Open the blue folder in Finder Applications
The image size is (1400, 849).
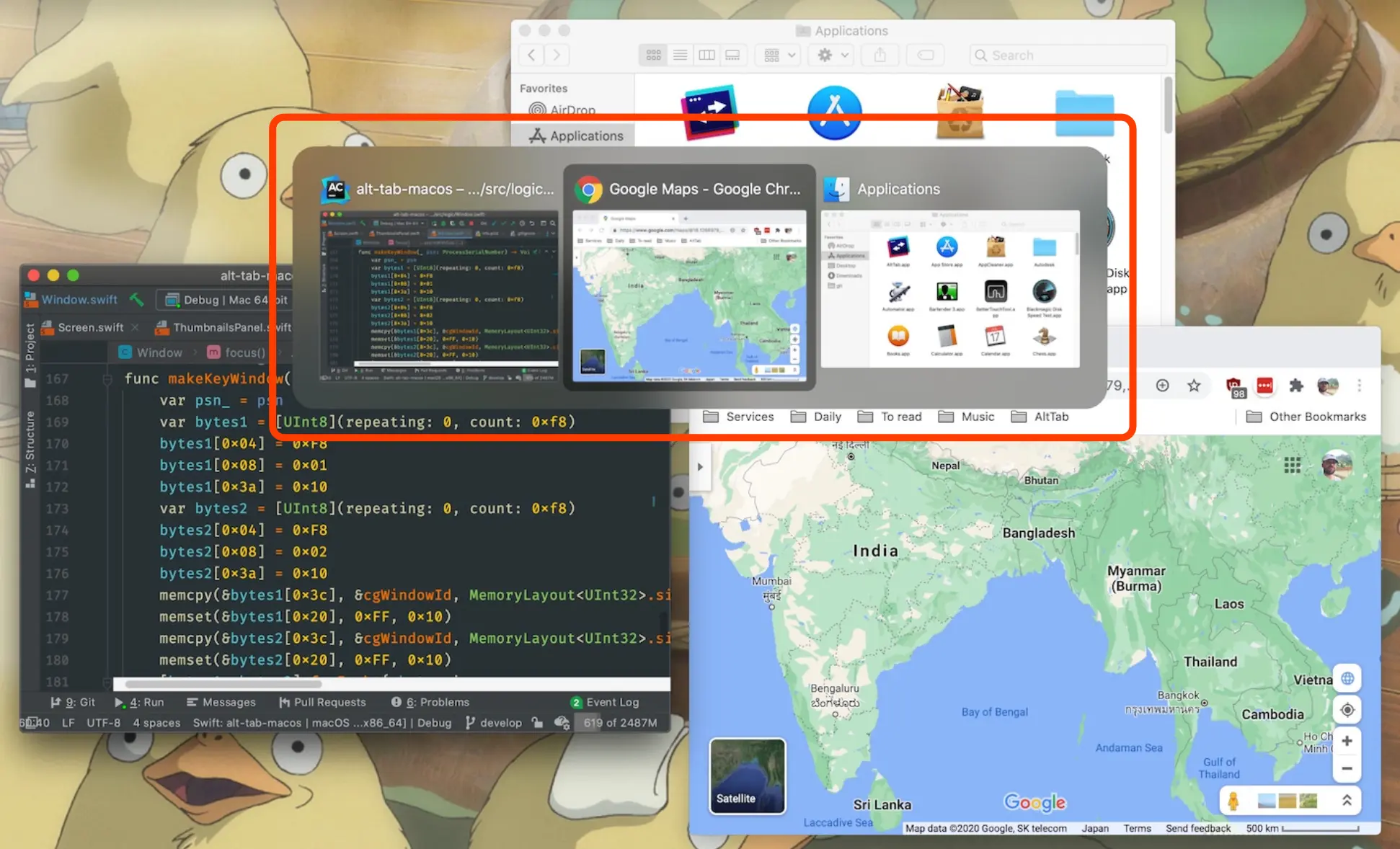pos(1084,113)
